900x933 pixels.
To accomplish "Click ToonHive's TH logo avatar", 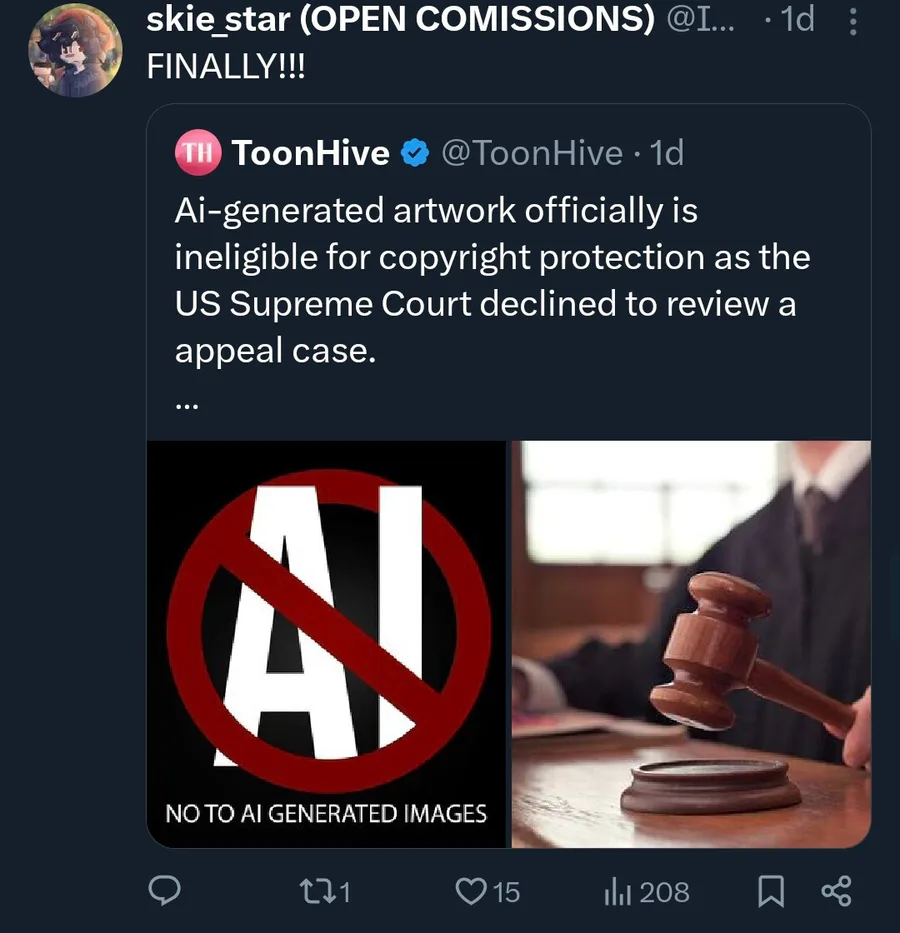I will click(197, 152).
